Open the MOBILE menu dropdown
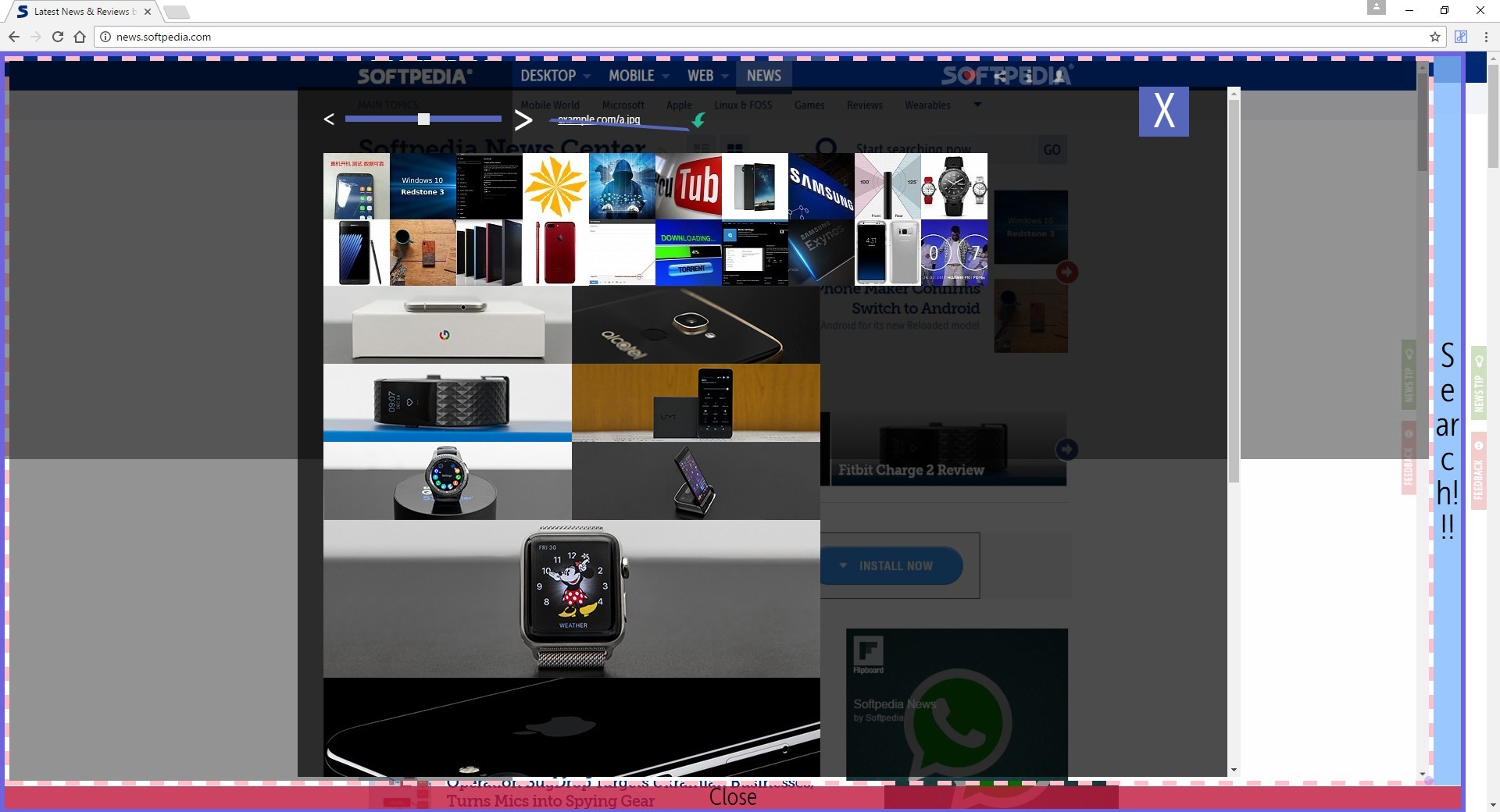Viewport: 1500px width, 812px height. [x=638, y=76]
